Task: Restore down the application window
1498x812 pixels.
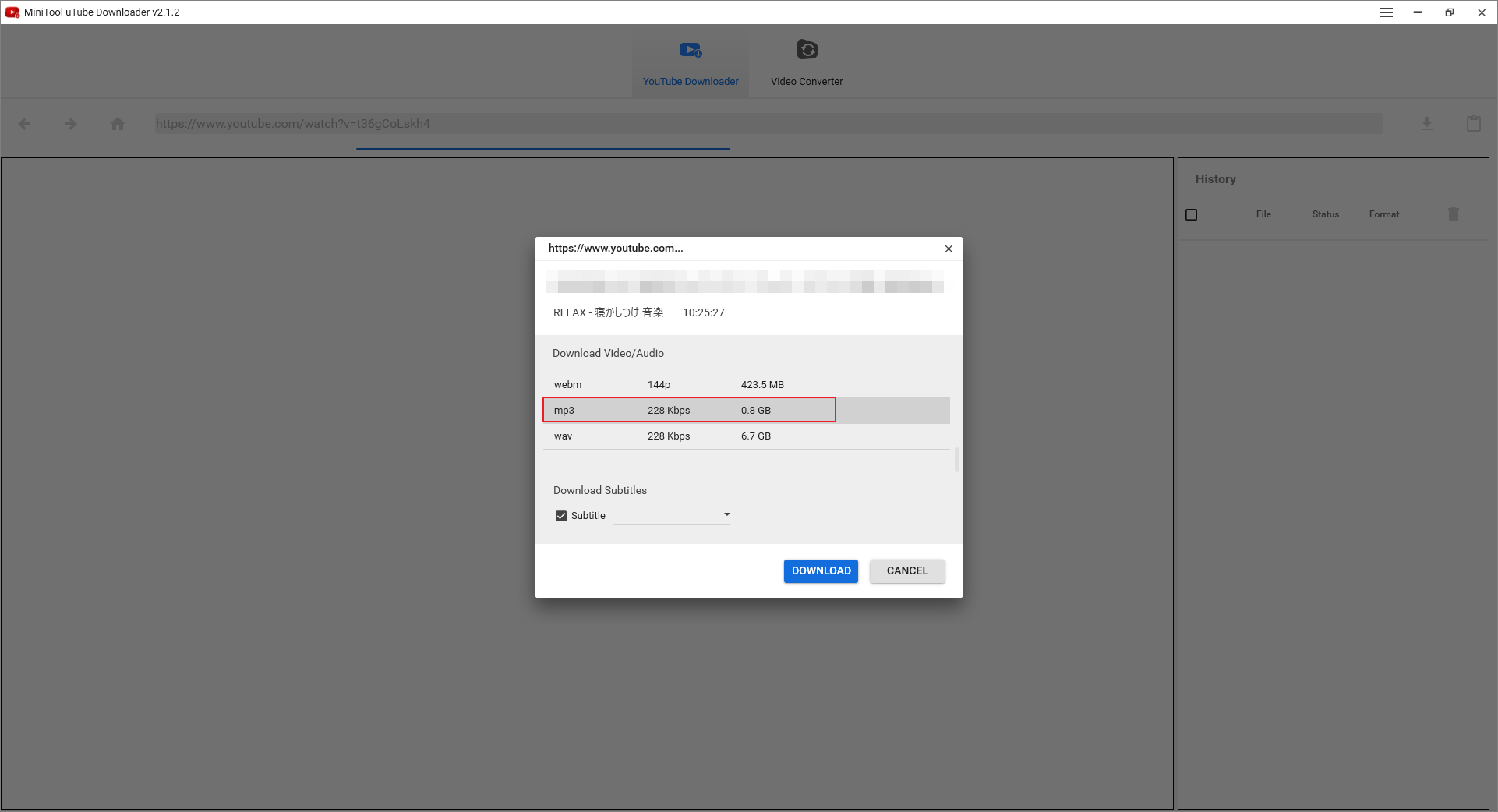Action: tap(1450, 12)
